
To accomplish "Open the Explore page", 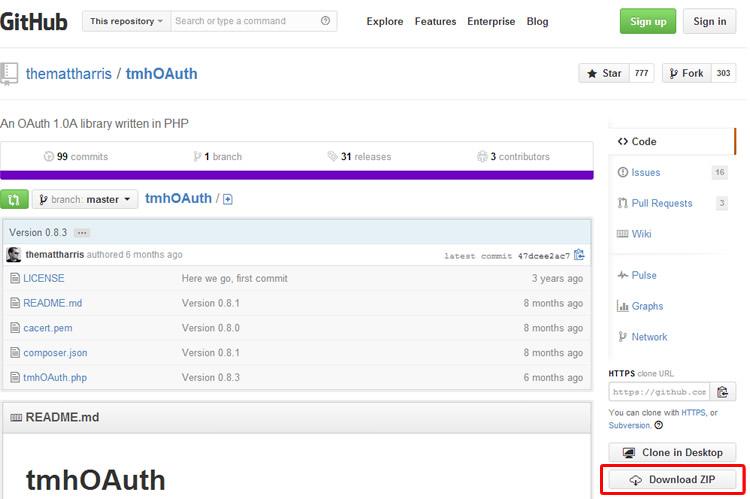I will pyautogui.click(x=385, y=22).
